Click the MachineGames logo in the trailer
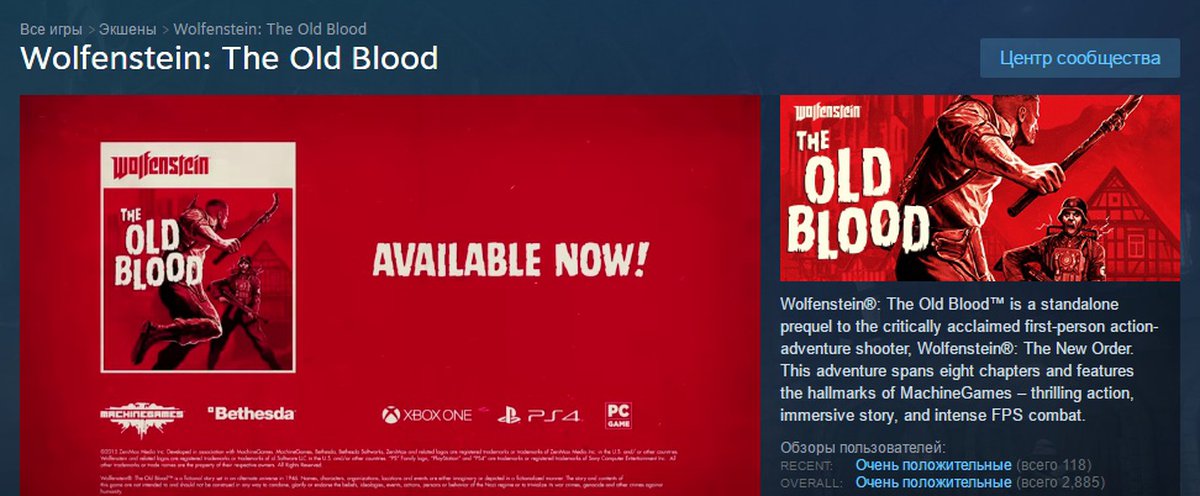The image size is (1200, 496). pos(142,414)
